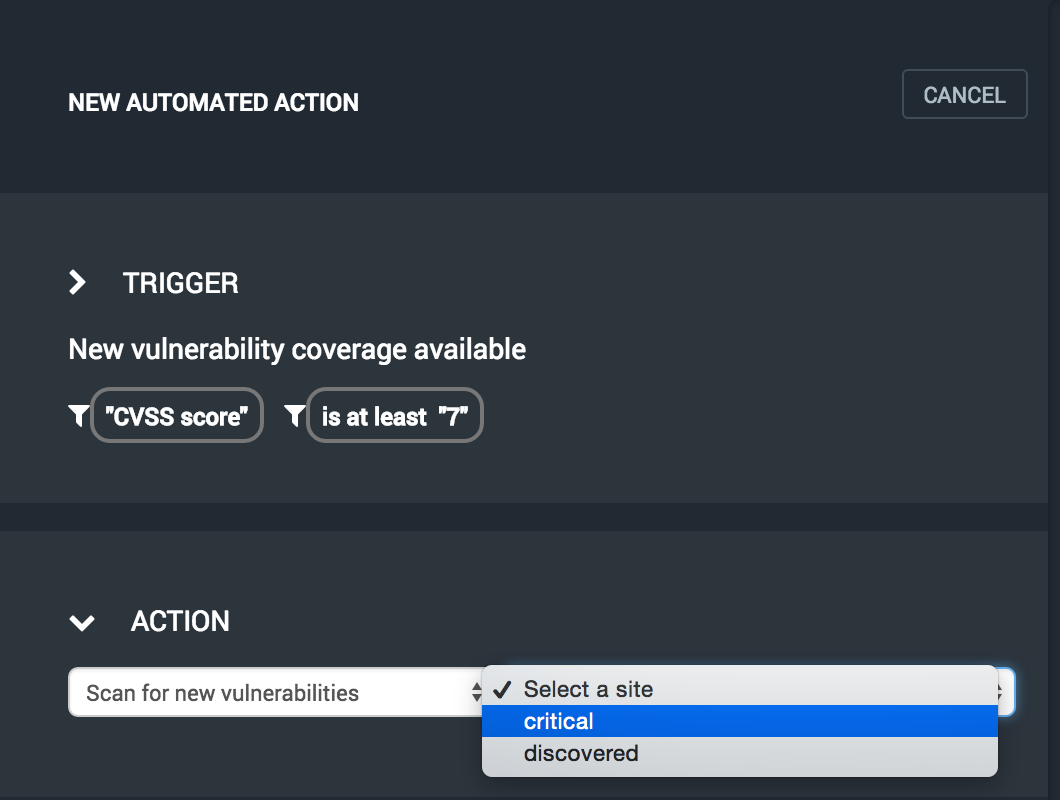Click the ACTION section heading

coord(180,621)
